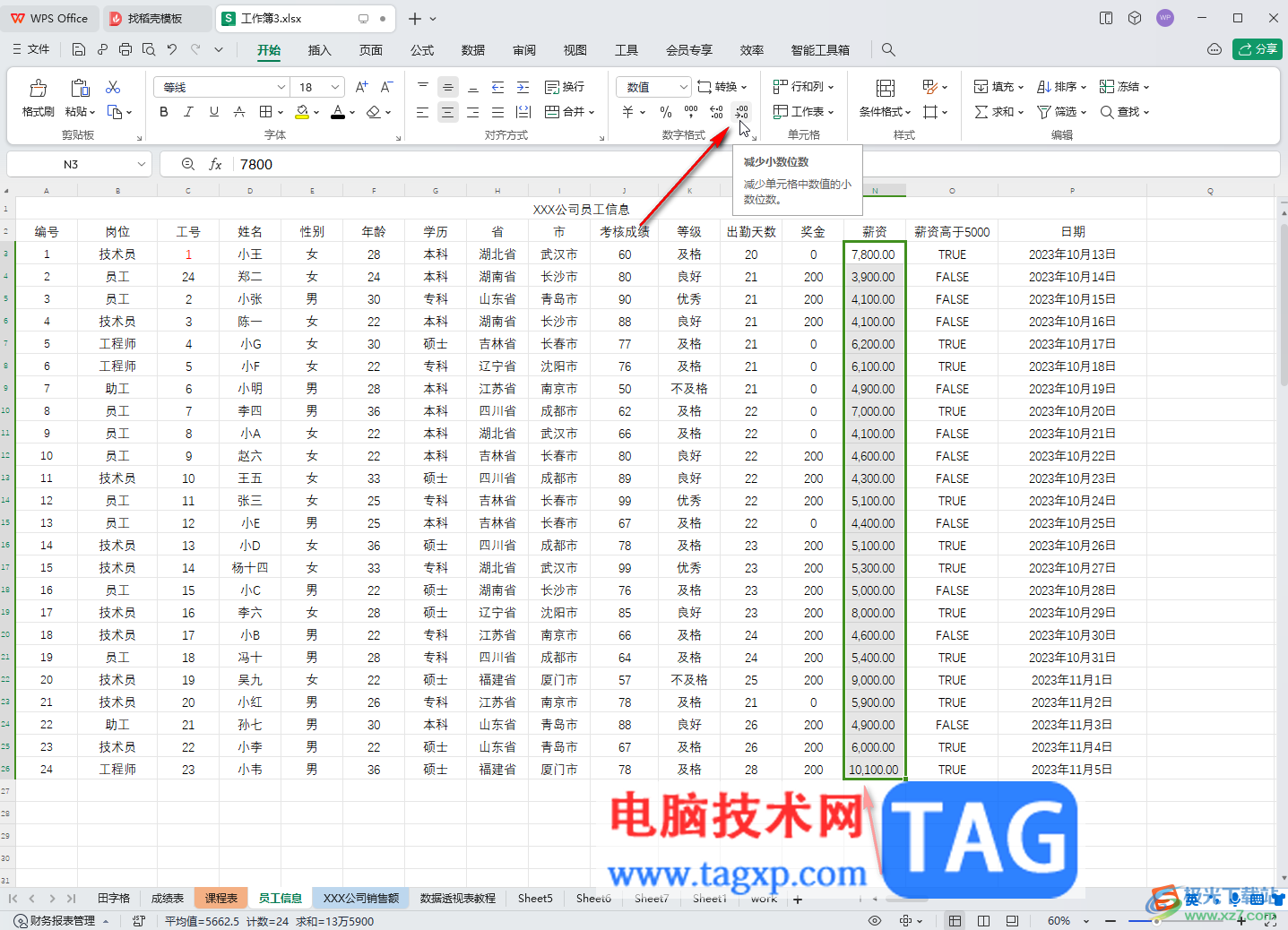Click the 找稻壳模板 document tab
This screenshot has width=1288, height=930.
(x=155, y=18)
